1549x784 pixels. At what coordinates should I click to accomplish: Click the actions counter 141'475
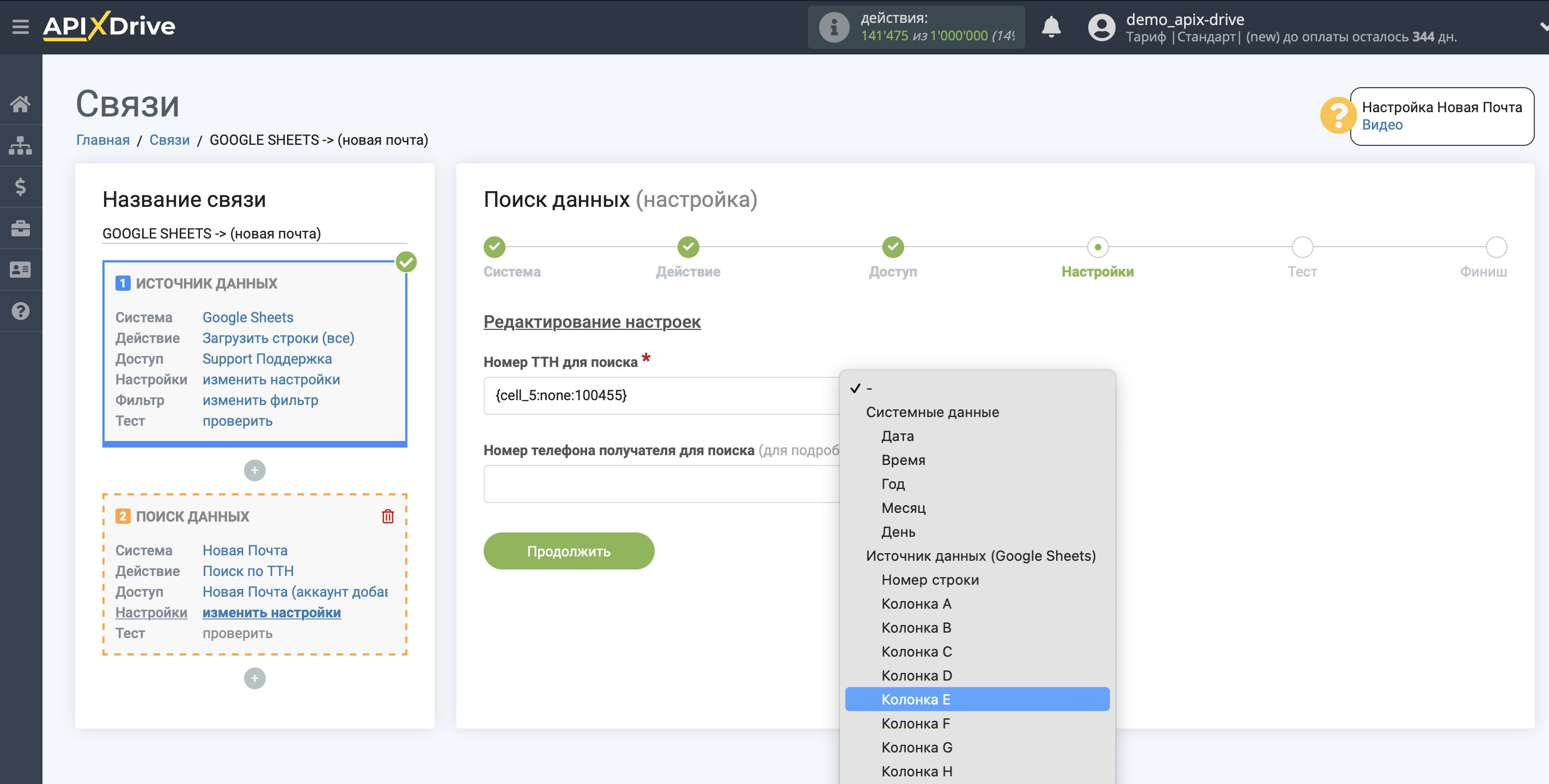(x=885, y=35)
